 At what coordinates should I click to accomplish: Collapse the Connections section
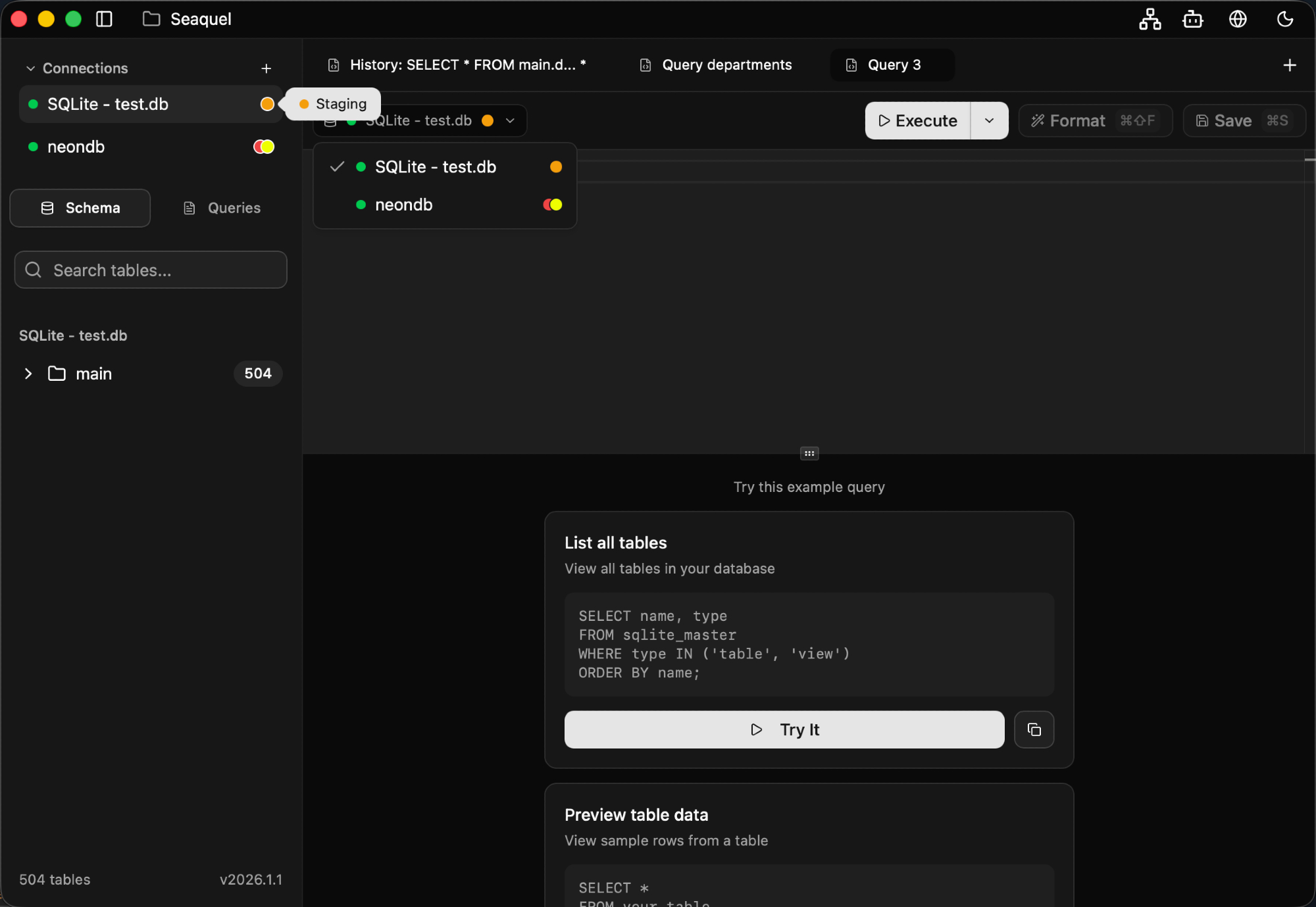coord(30,68)
